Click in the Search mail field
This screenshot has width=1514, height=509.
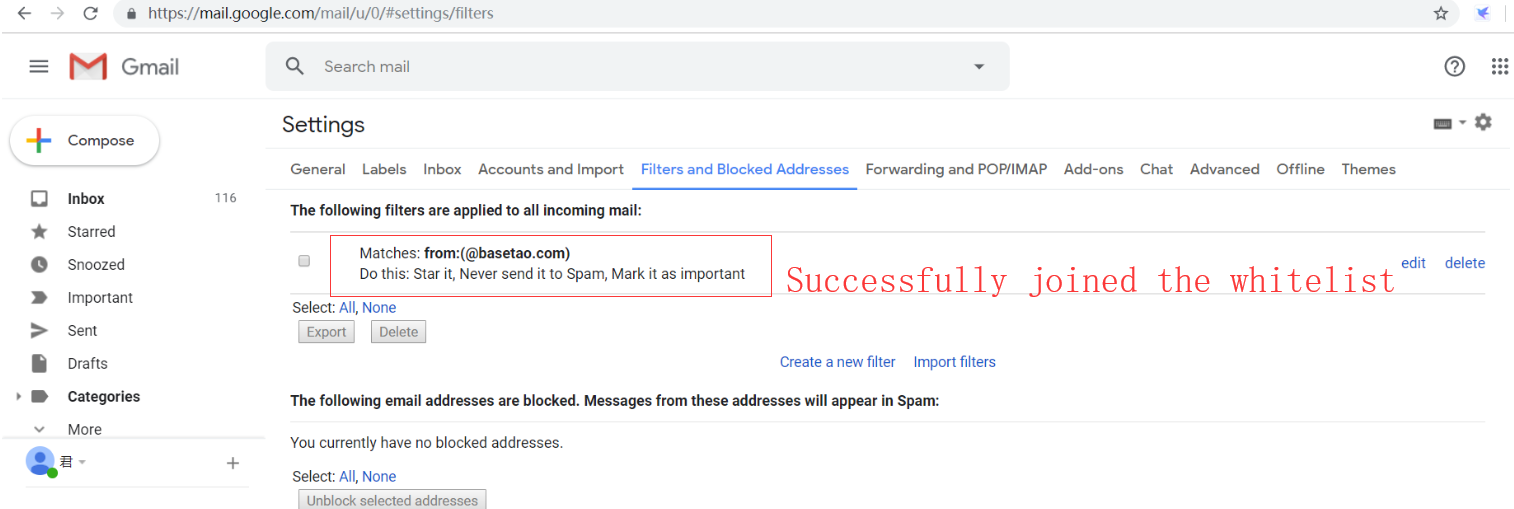pyautogui.click(x=640, y=67)
